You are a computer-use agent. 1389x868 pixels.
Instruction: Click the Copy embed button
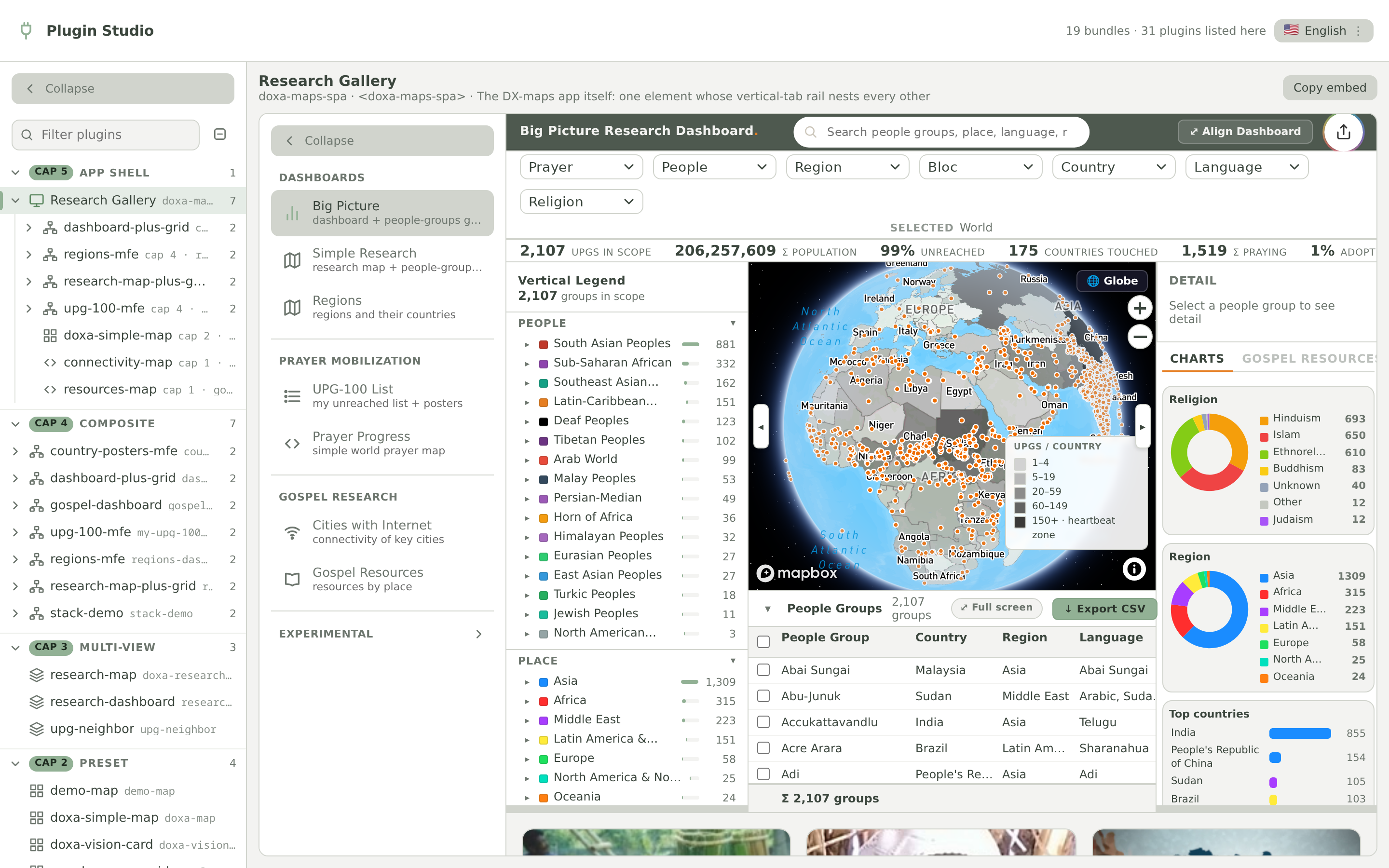(x=1329, y=88)
